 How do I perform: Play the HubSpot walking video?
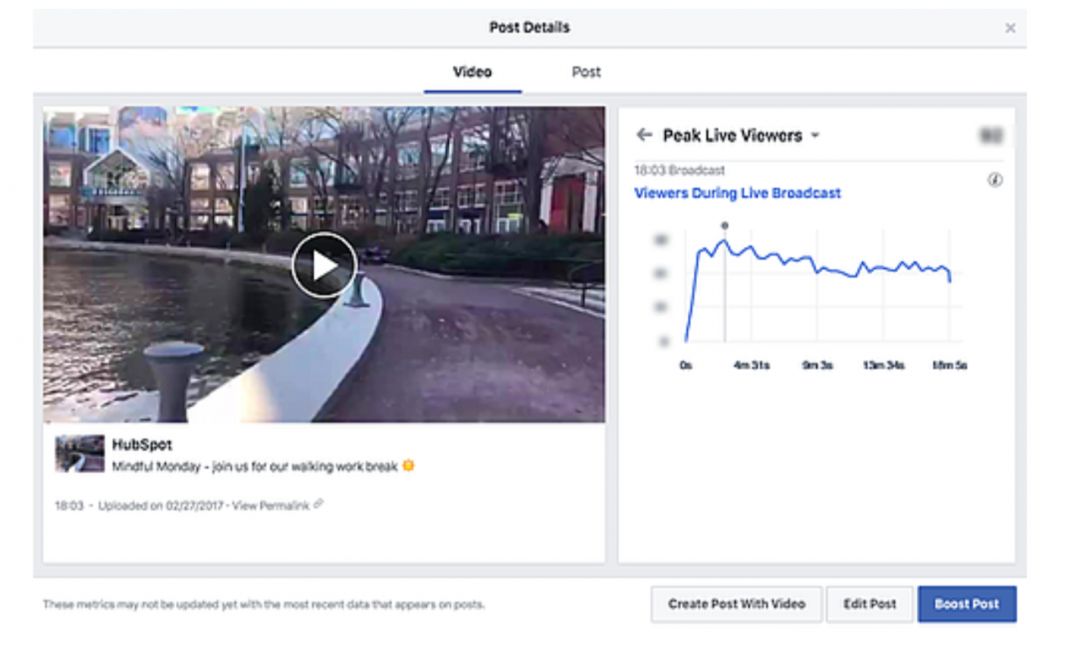[323, 265]
